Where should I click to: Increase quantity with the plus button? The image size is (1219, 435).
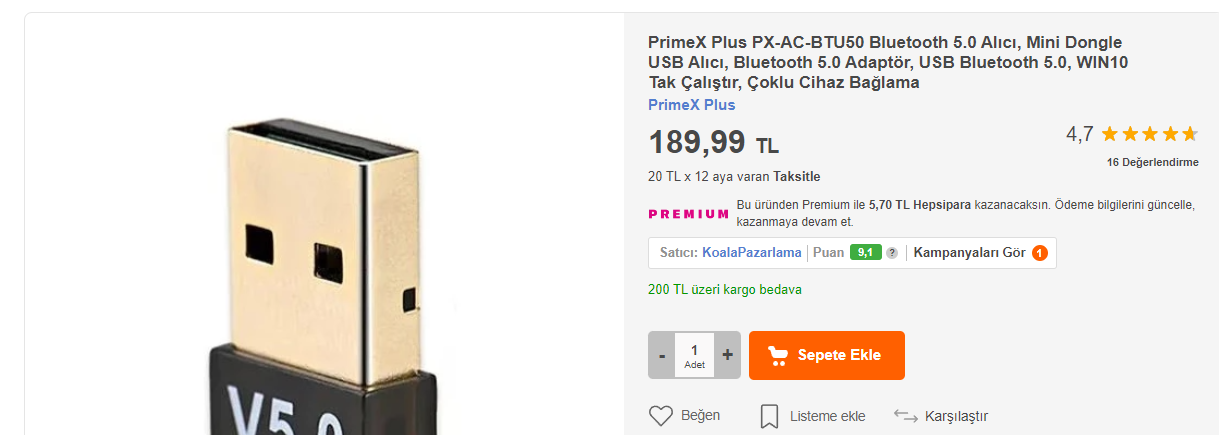[x=727, y=355]
